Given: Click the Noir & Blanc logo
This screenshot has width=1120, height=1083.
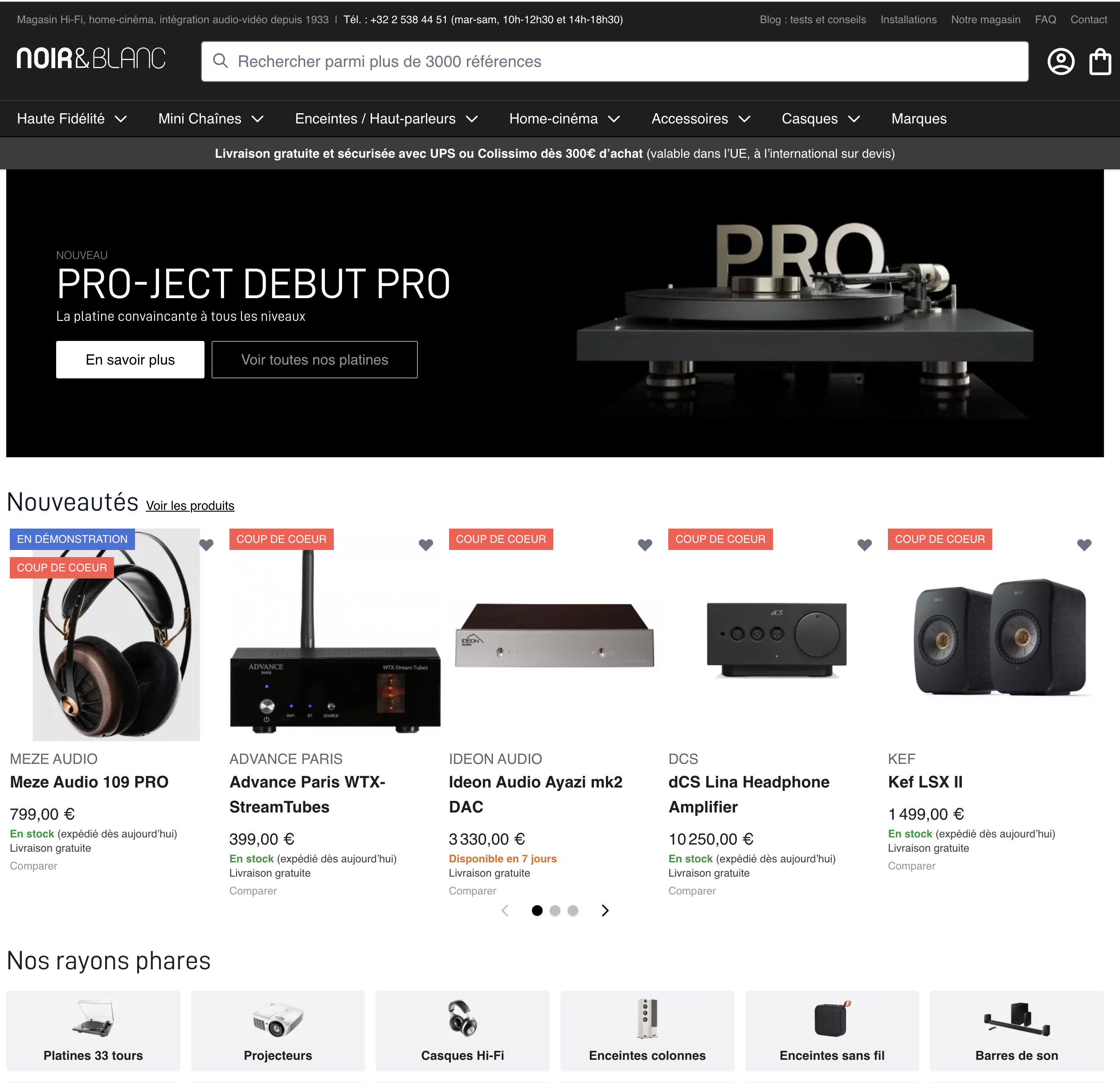Looking at the screenshot, I should [91, 58].
